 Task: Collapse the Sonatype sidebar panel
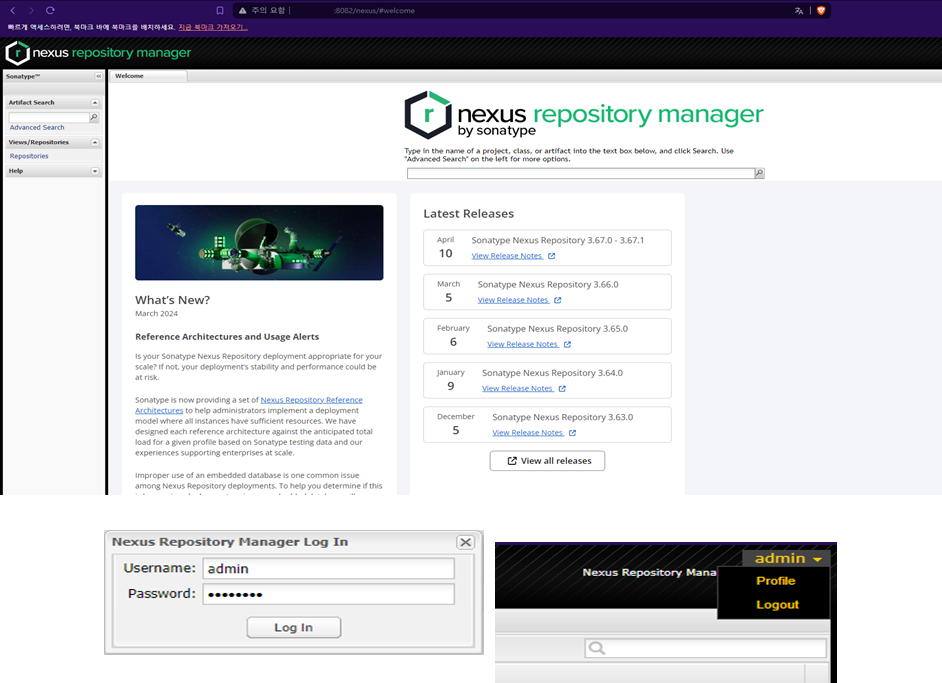click(99, 76)
